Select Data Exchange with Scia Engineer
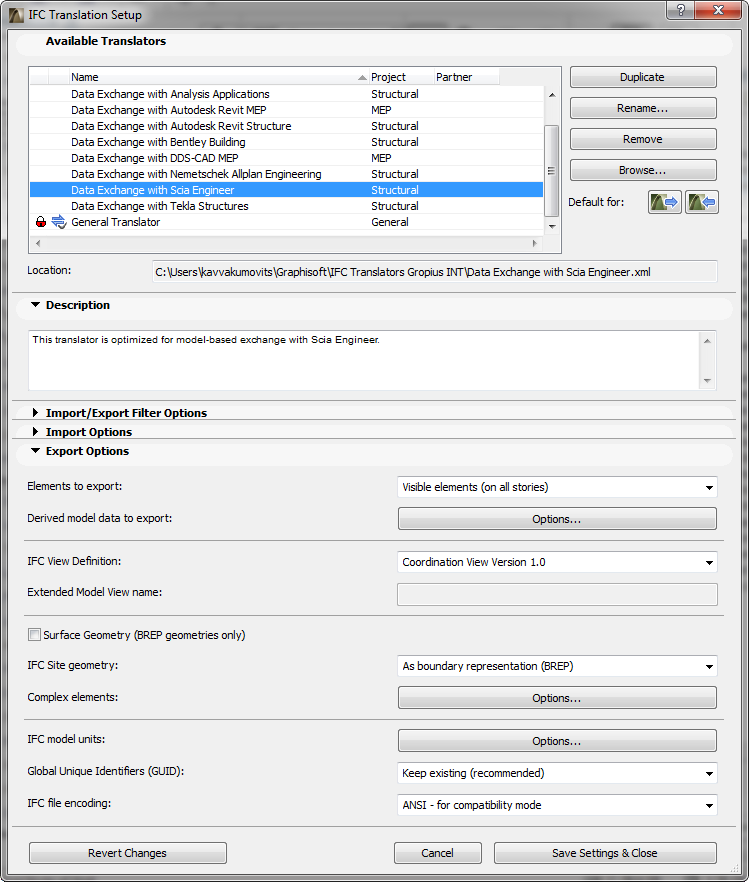Viewport: 749px width, 882px height. (x=286, y=190)
